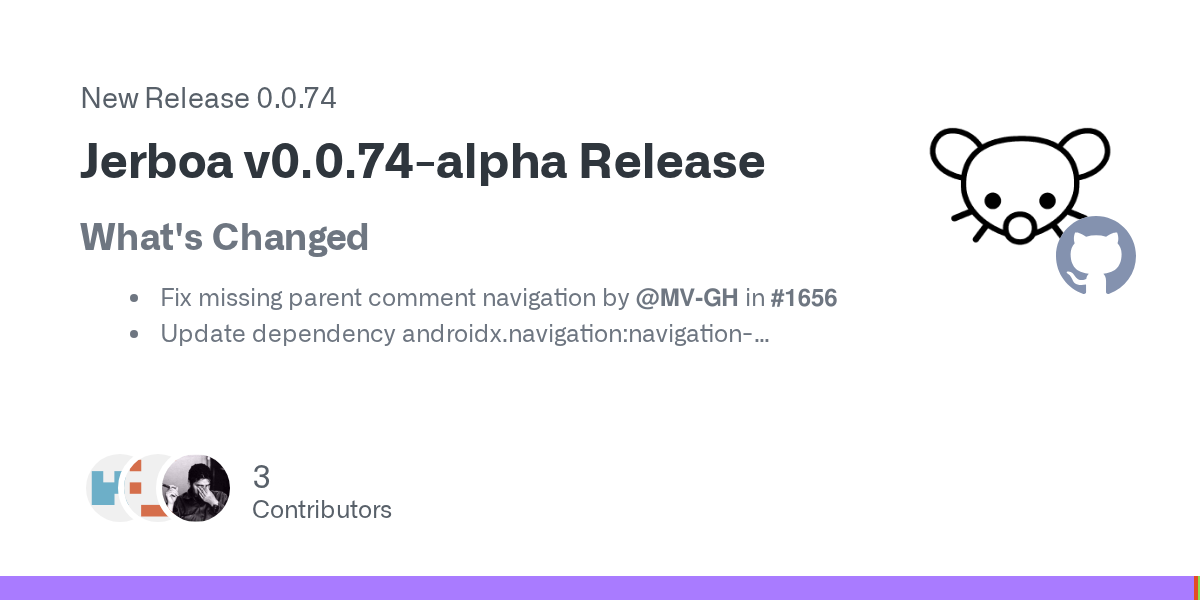Click the truncation ellipsis after "navigation-"
Image resolution: width=1200 pixels, height=600 pixels.
762,336
